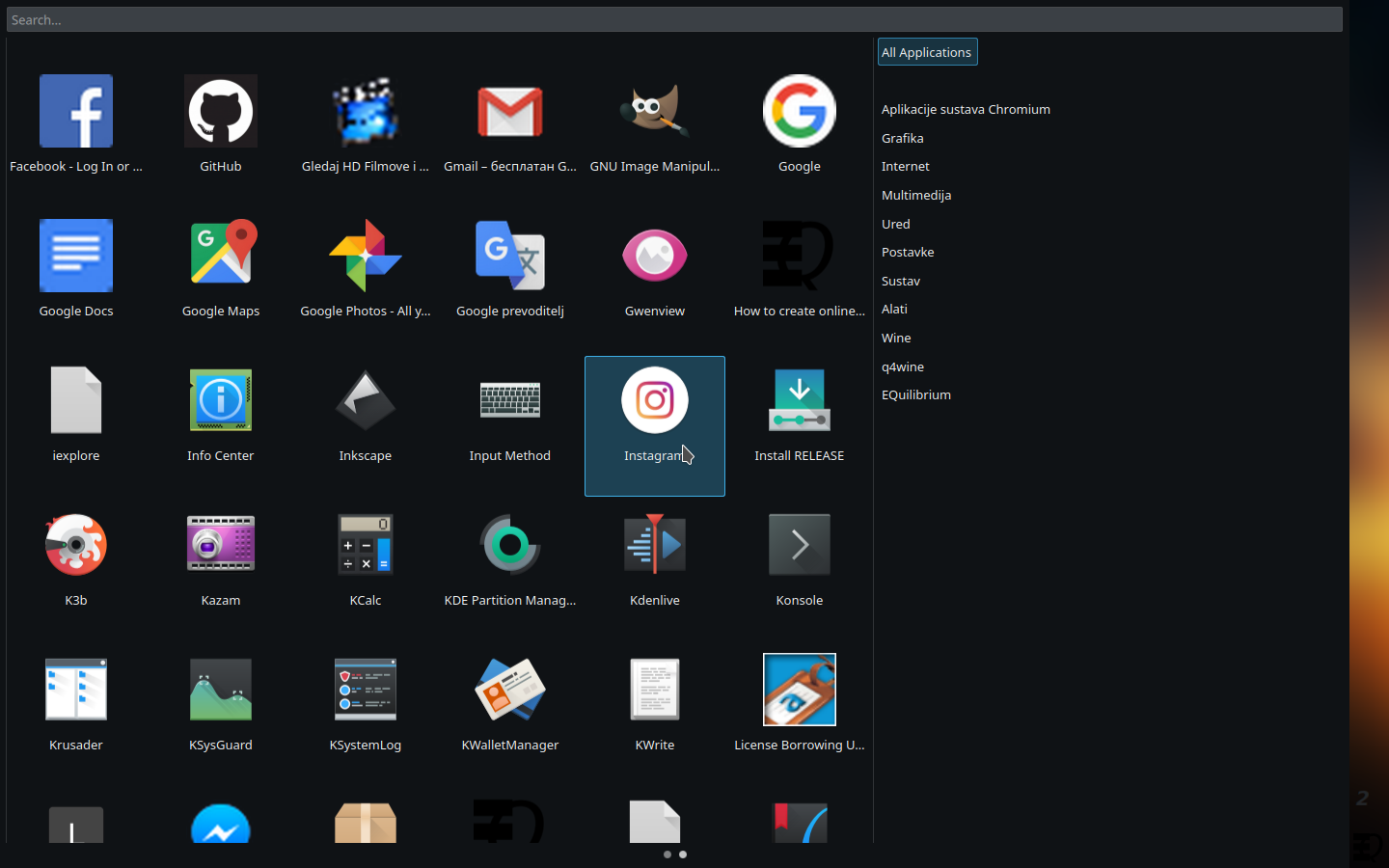Open Info Center
The image size is (1389, 868).
(221, 400)
